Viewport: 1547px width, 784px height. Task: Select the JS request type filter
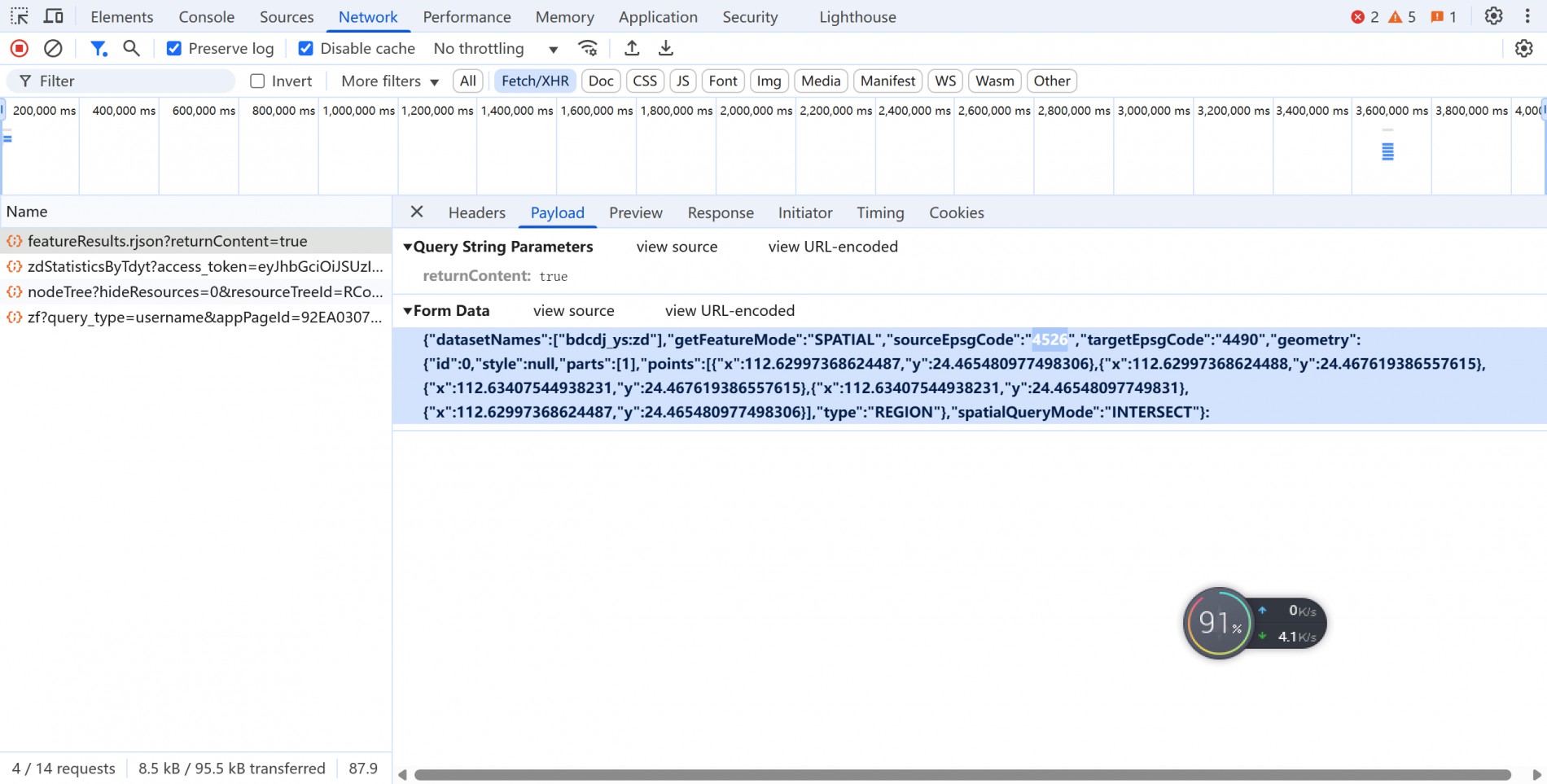click(682, 81)
